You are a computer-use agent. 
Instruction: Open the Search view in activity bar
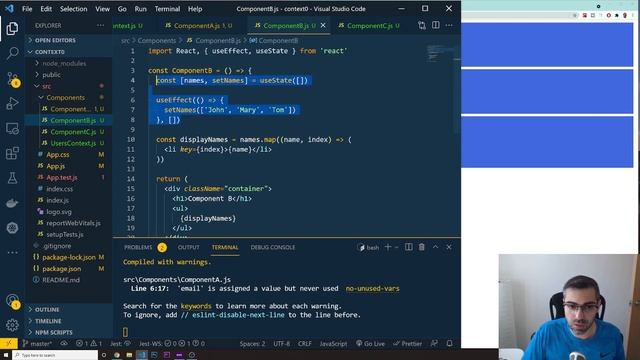click(x=12, y=53)
